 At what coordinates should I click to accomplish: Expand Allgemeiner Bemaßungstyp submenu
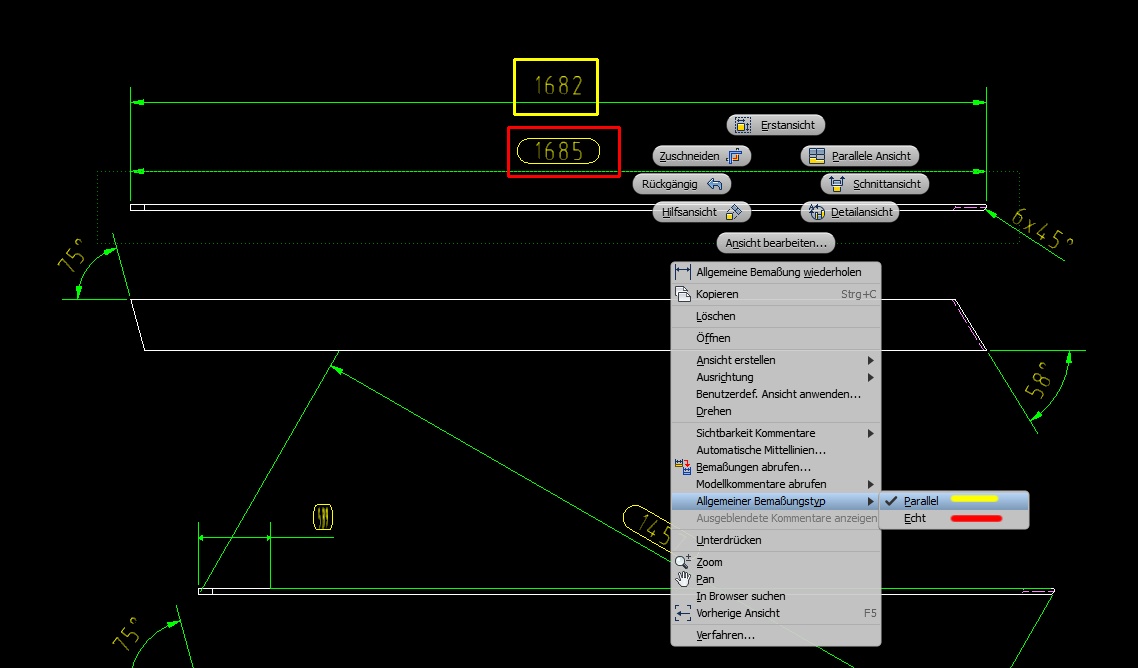[776, 501]
